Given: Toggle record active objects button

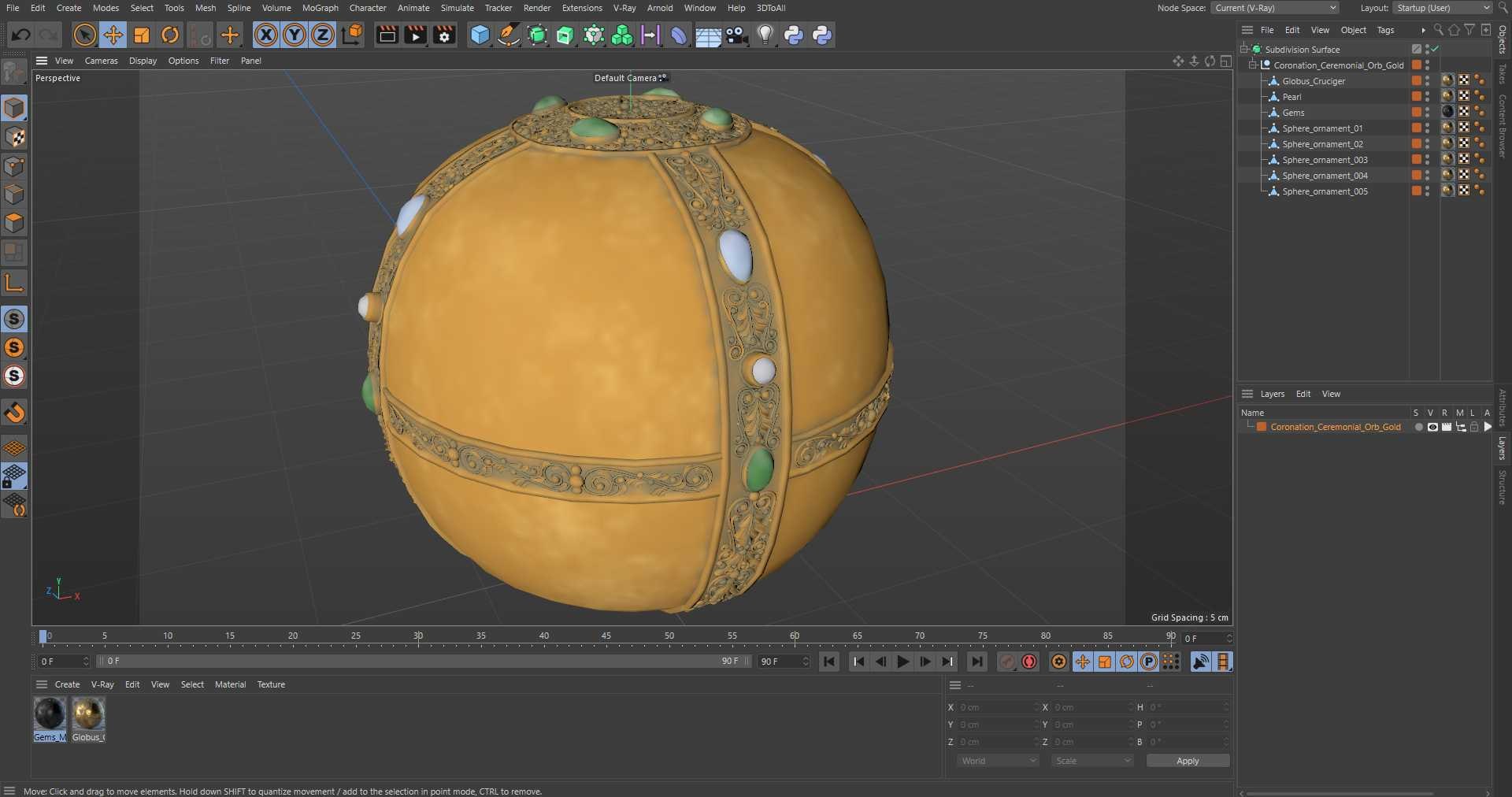Looking at the screenshot, I should (x=1007, y=662).
